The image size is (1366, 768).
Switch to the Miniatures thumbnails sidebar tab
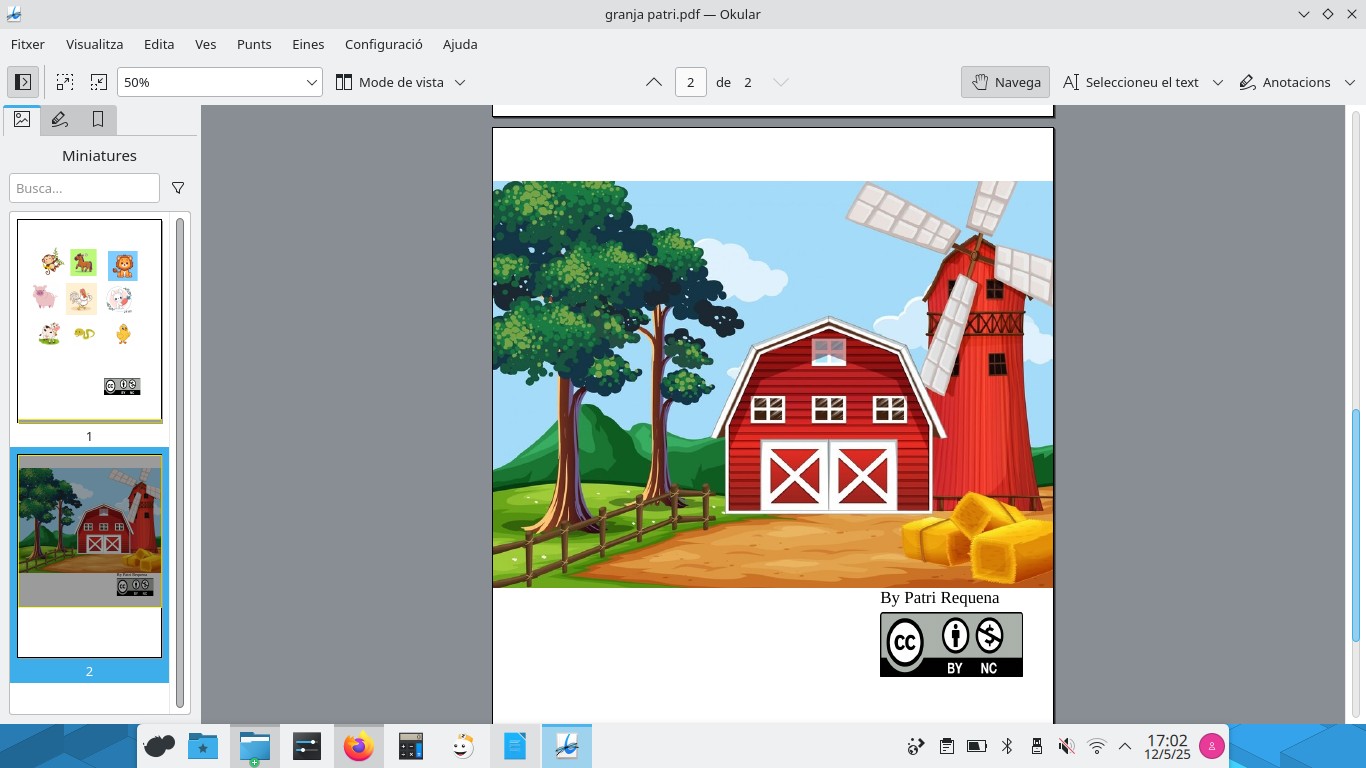pyautogui.click(x=22, y=119)
